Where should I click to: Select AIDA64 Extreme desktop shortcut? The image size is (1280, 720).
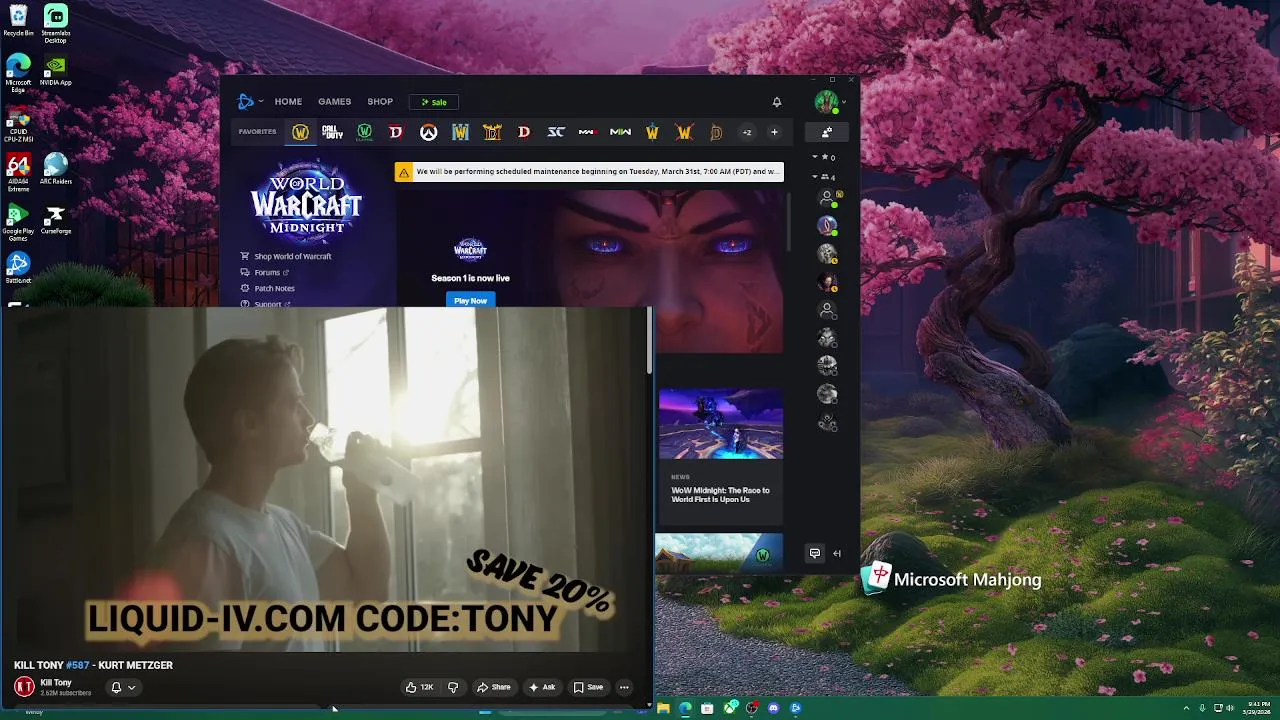(x=18, y=173)
